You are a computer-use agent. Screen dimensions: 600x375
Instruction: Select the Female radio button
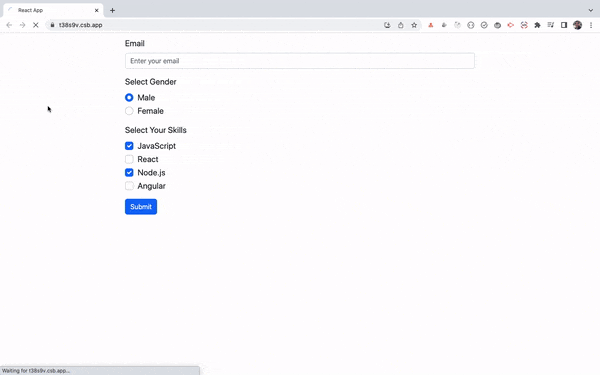pos(129,111)
